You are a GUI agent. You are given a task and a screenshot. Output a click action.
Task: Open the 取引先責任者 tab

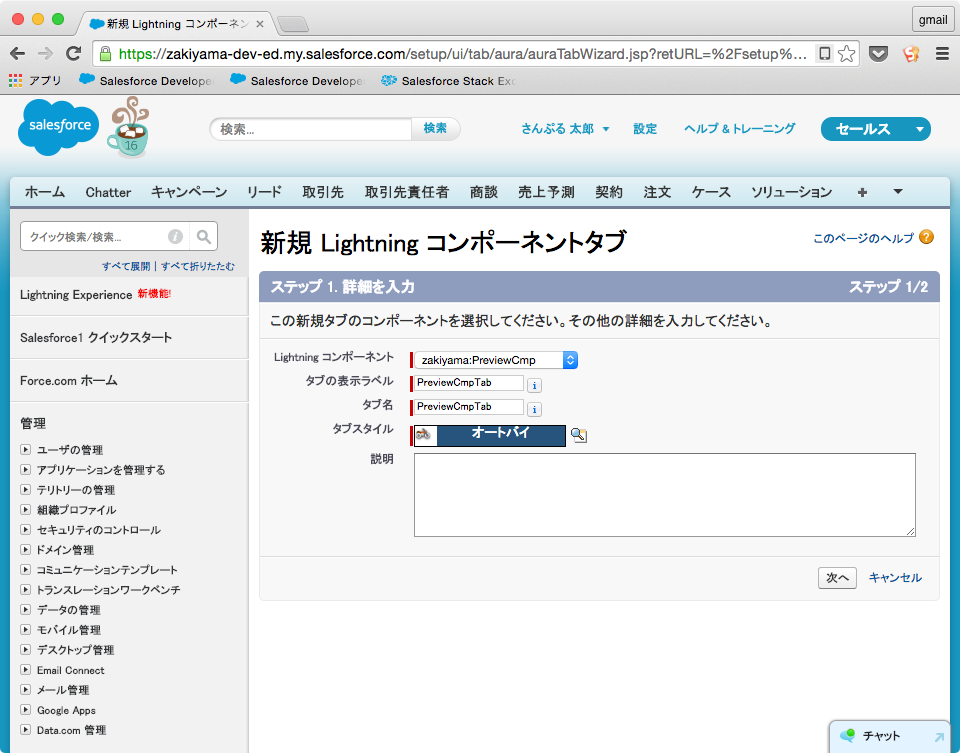point(407,192)
